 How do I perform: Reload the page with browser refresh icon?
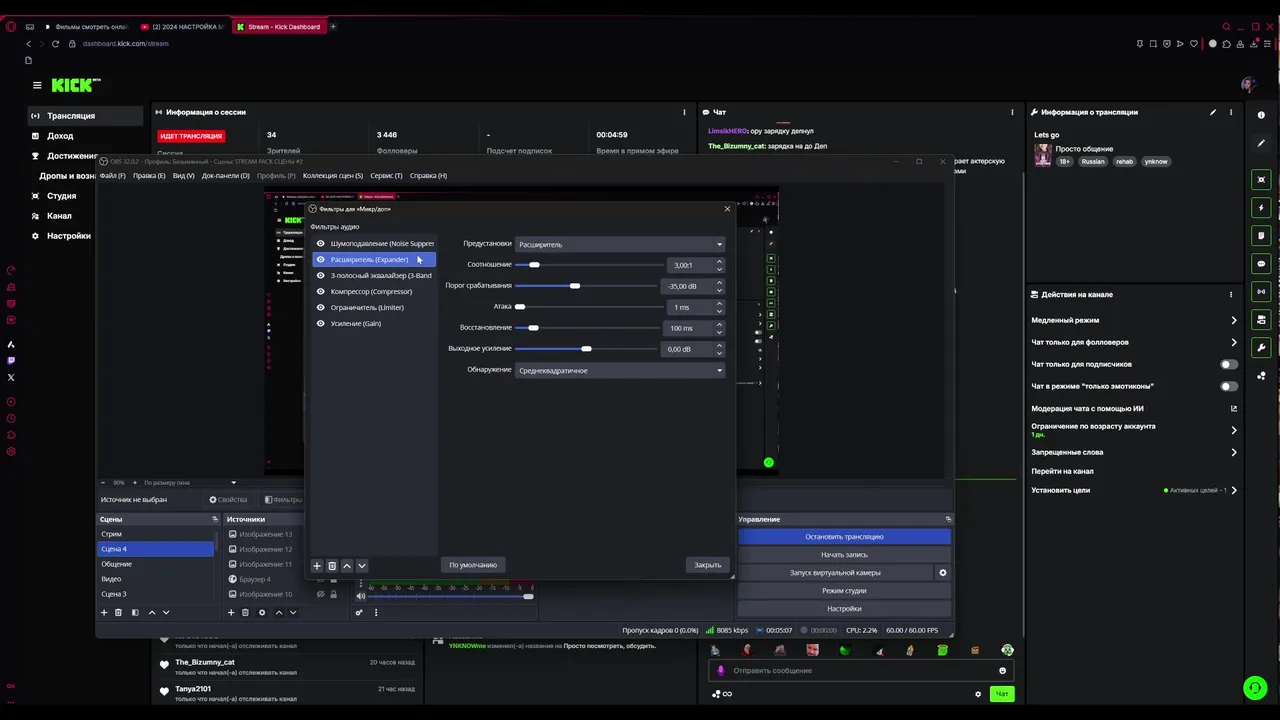55,44
